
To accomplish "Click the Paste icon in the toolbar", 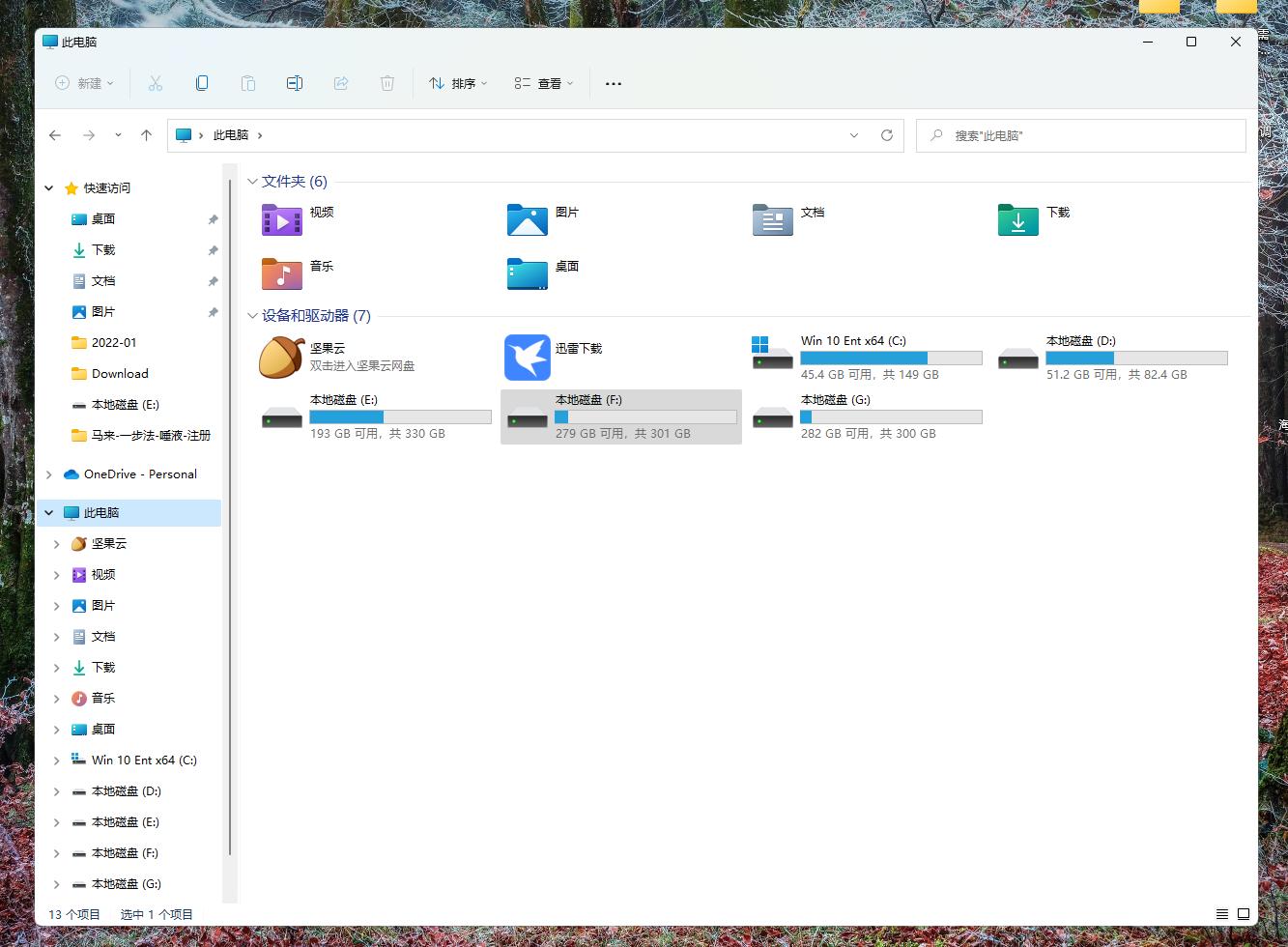I will click(248, 83).
